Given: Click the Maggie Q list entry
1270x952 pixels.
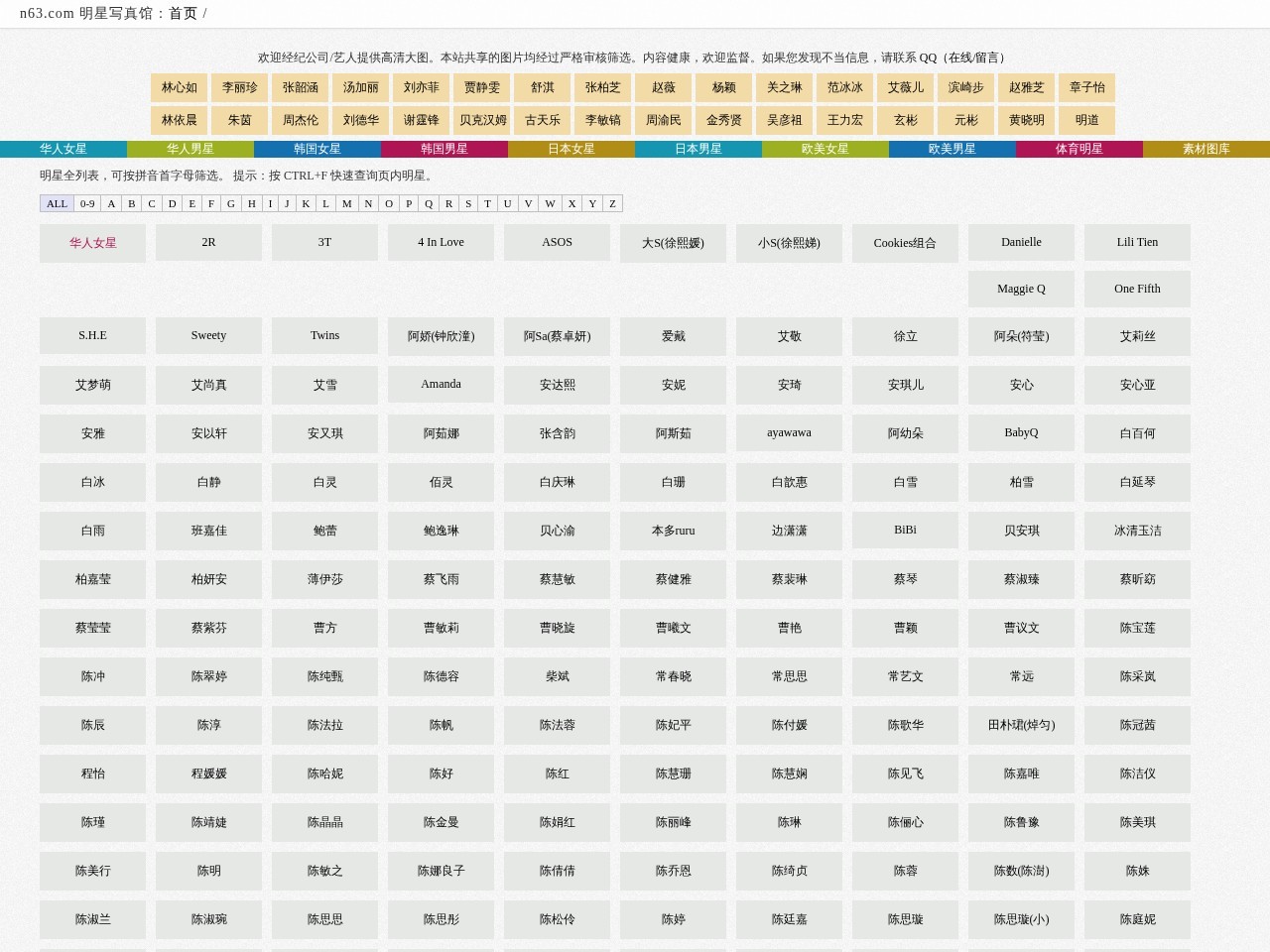Looking at the screenshot, I should pos(1021,289).
